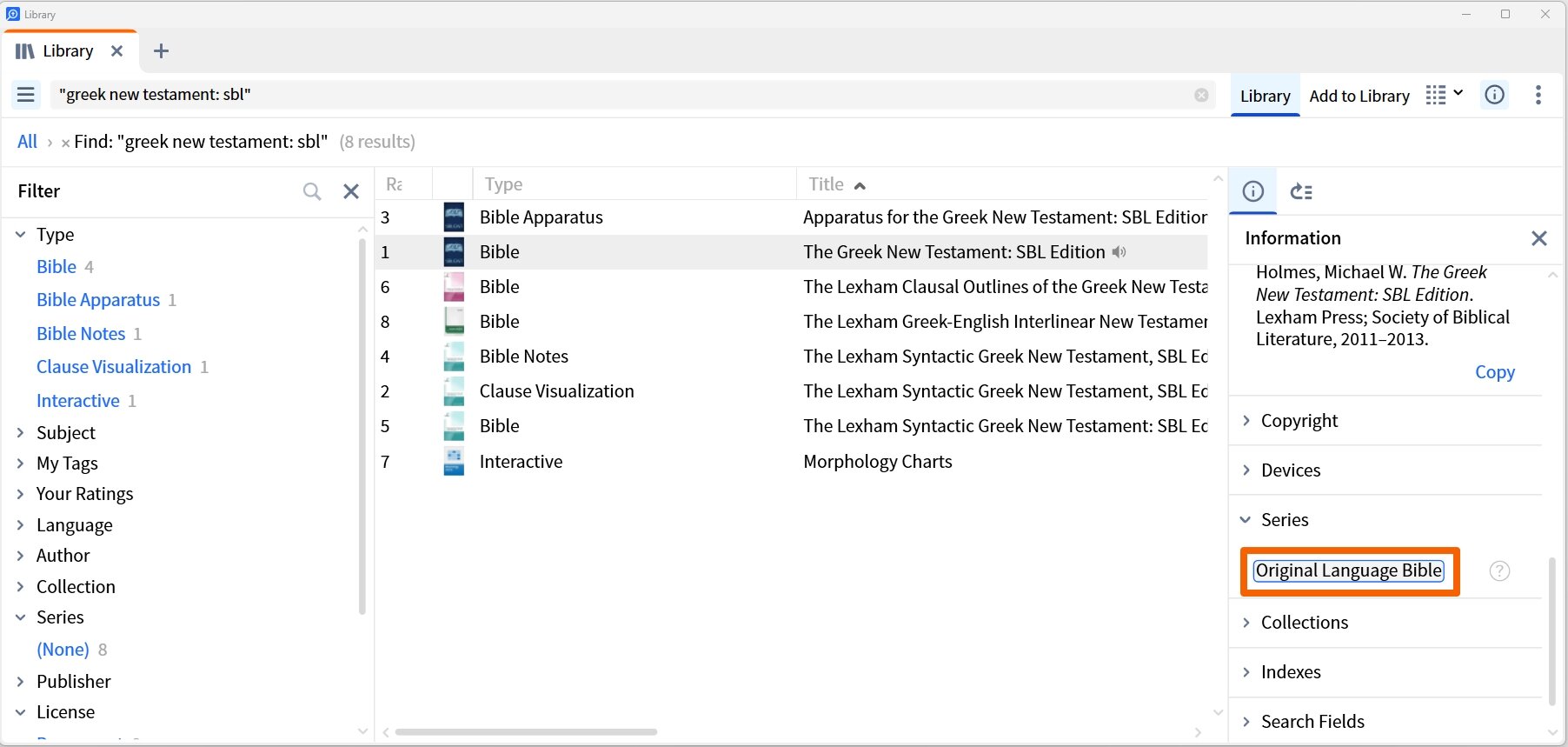Select the Apparatus for Greek New Testament cover thumbnail
The width and height of the screenshot is (1568, 747).
click(454, 217)
